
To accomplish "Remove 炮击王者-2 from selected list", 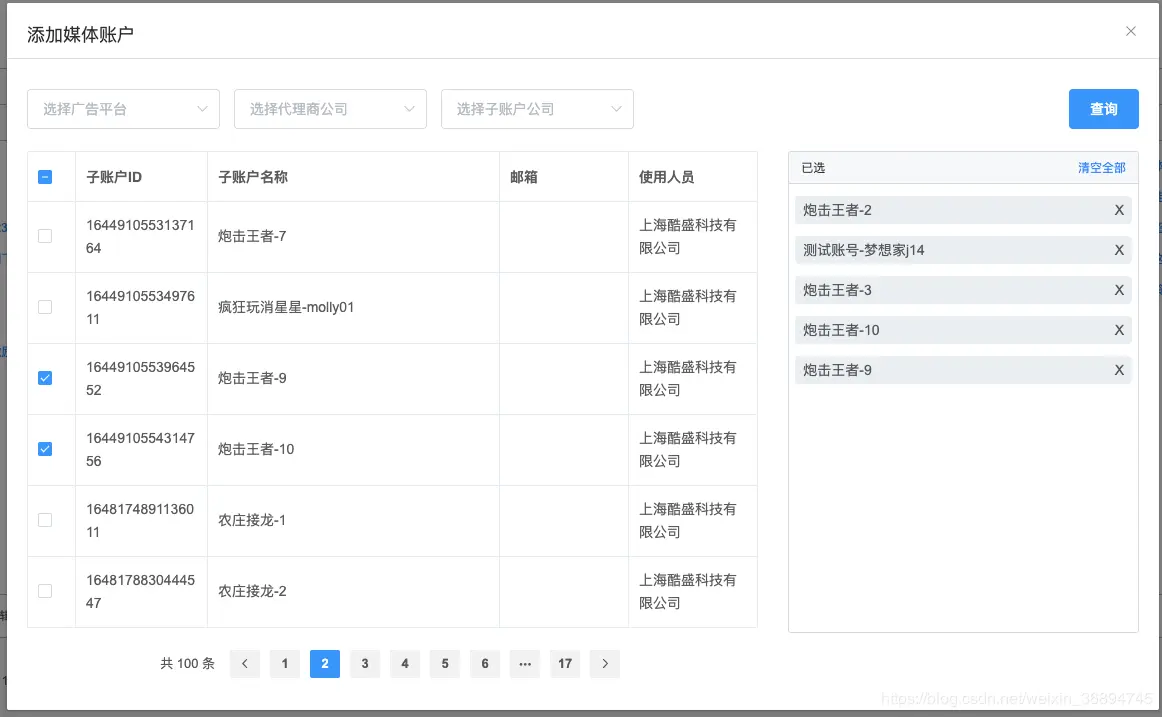I will [1118, 210].
